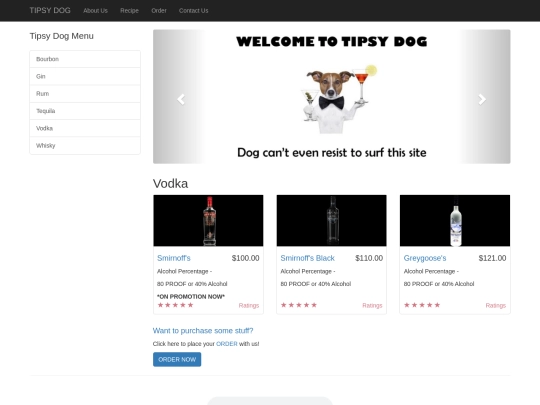This screenshot has height=405, width=540.
Task: Open the About Us page
Action: pos(95,11)
